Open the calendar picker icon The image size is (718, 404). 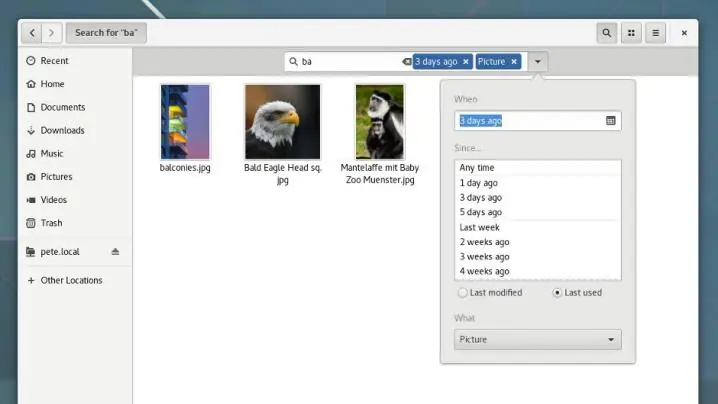point(610,120)
